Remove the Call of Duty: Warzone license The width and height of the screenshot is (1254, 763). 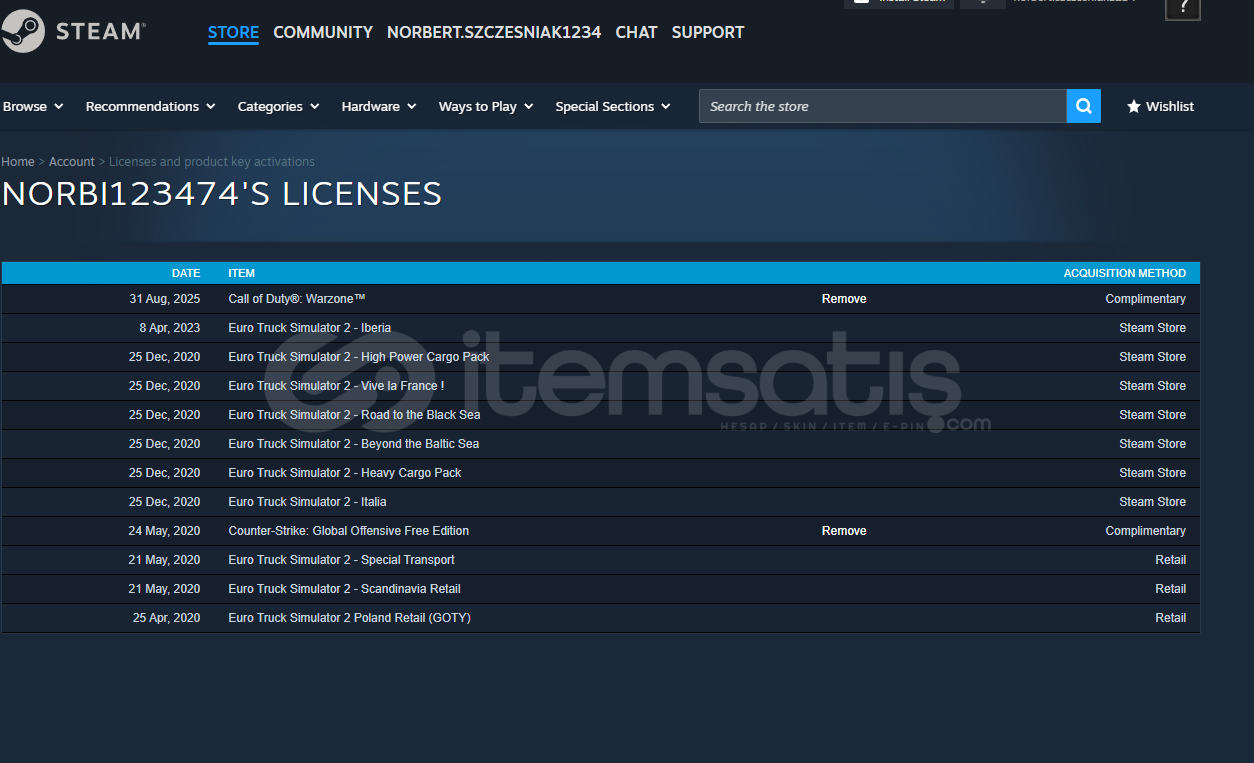pyautogui.click(x=844, y=299)
